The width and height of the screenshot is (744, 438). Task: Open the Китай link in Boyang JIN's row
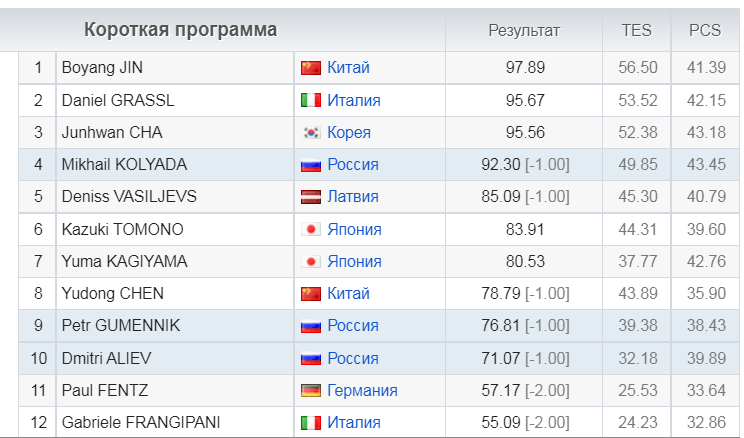coord(348,67)
